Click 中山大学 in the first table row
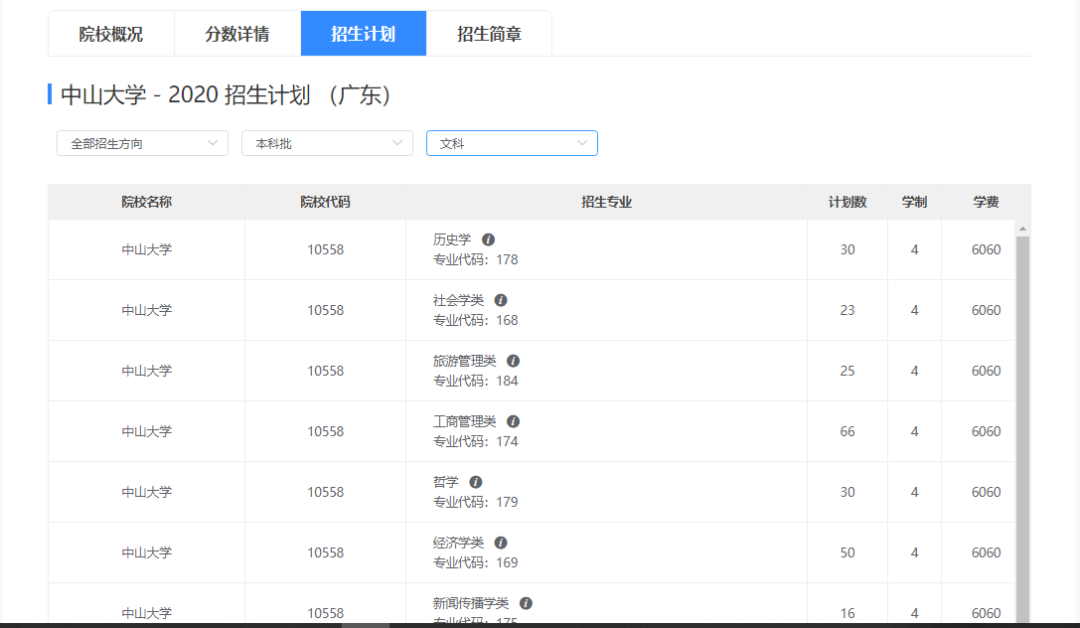 [146, 249]
